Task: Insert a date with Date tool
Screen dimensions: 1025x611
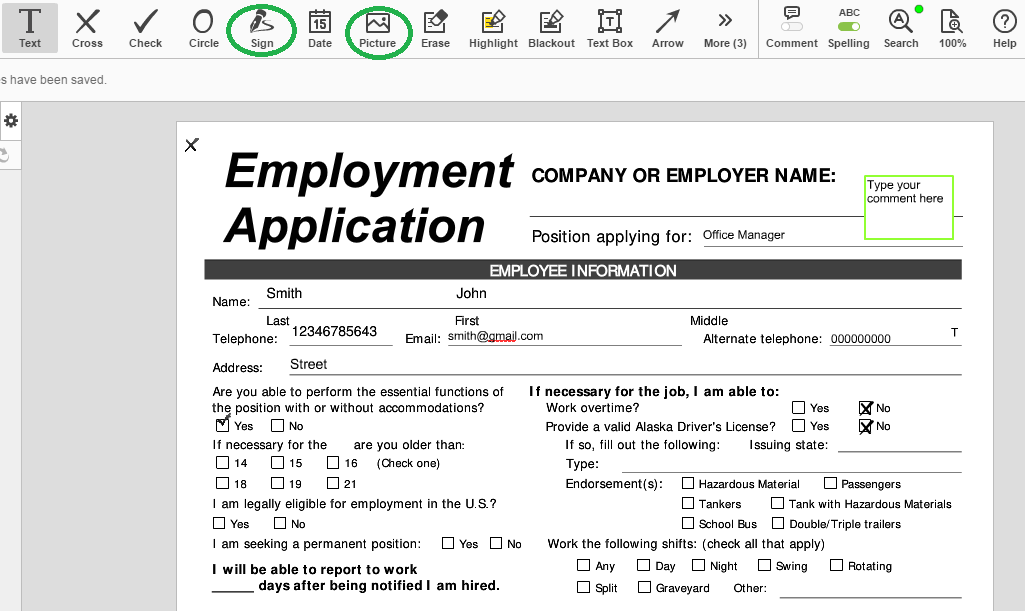Action: [319, 28]
